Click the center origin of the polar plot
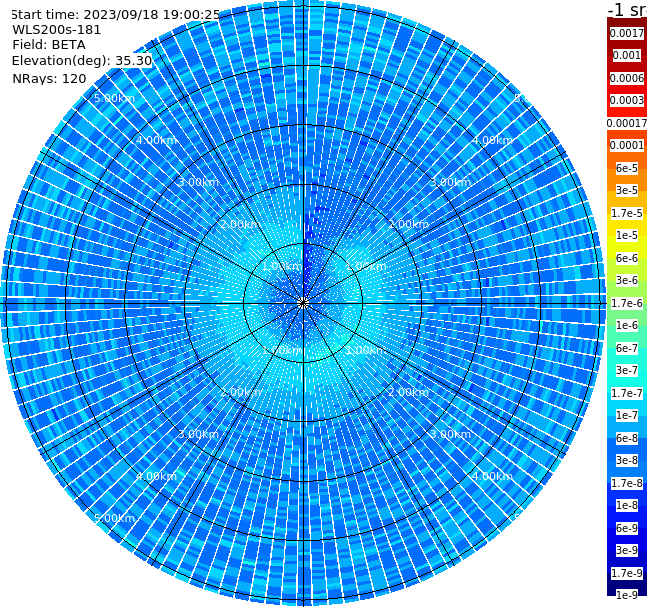 pos(303,303)
